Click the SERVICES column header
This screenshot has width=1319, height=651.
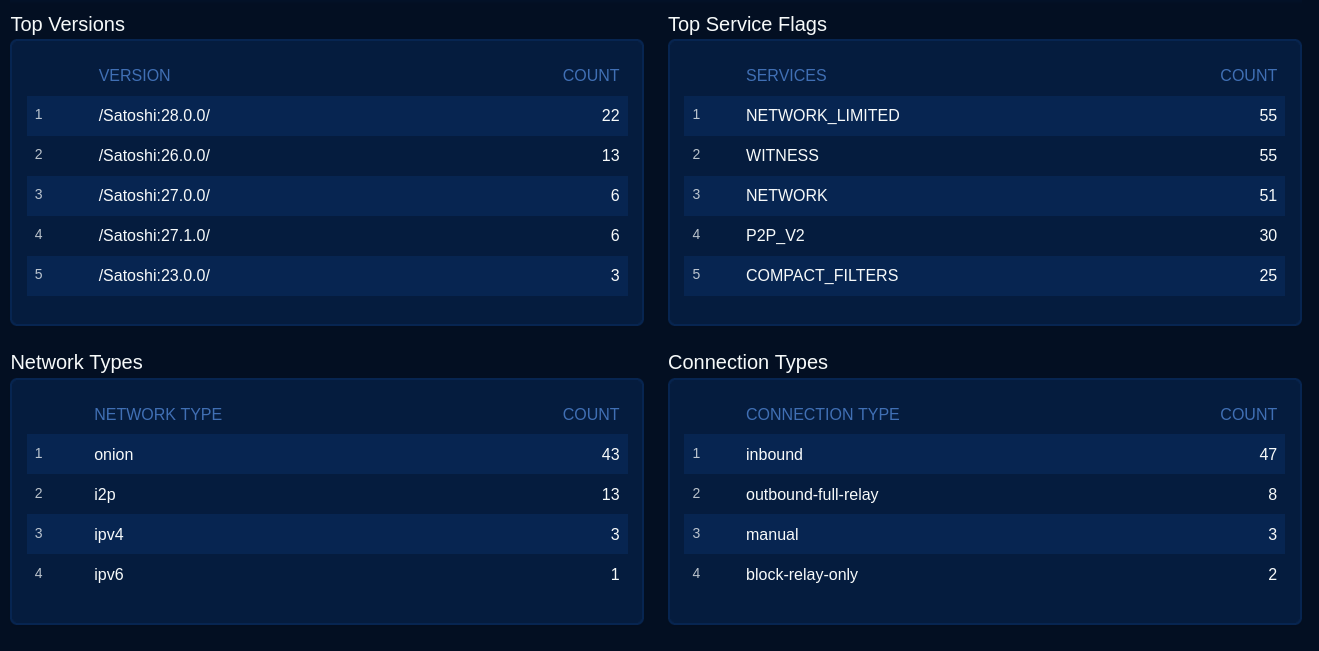tap(786, 76)
